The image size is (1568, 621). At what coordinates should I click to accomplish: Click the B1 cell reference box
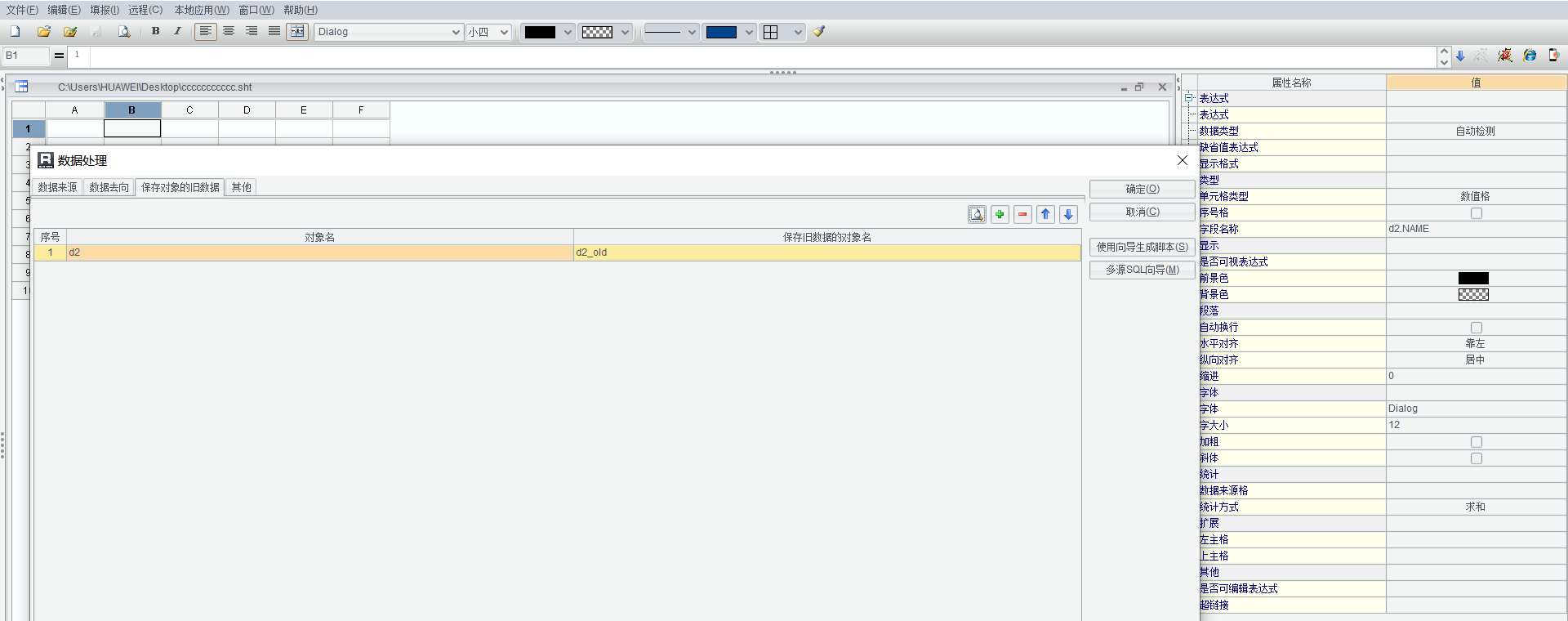click(26, 56)
